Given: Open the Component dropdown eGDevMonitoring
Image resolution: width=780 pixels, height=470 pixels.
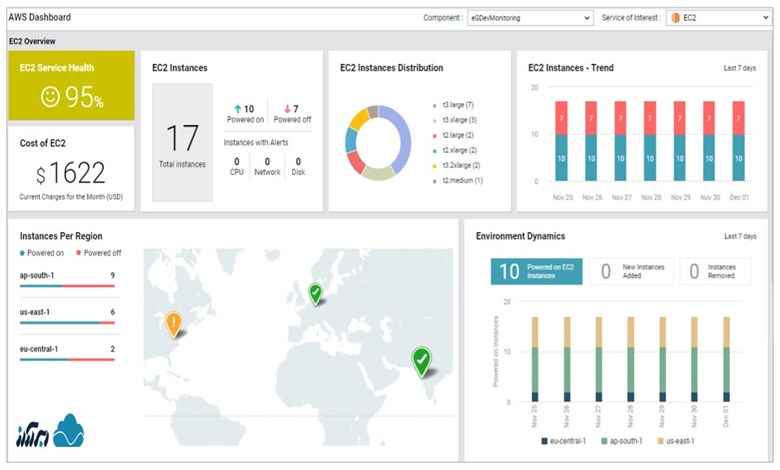Looking at the screenshot, I should coord(530,18).
